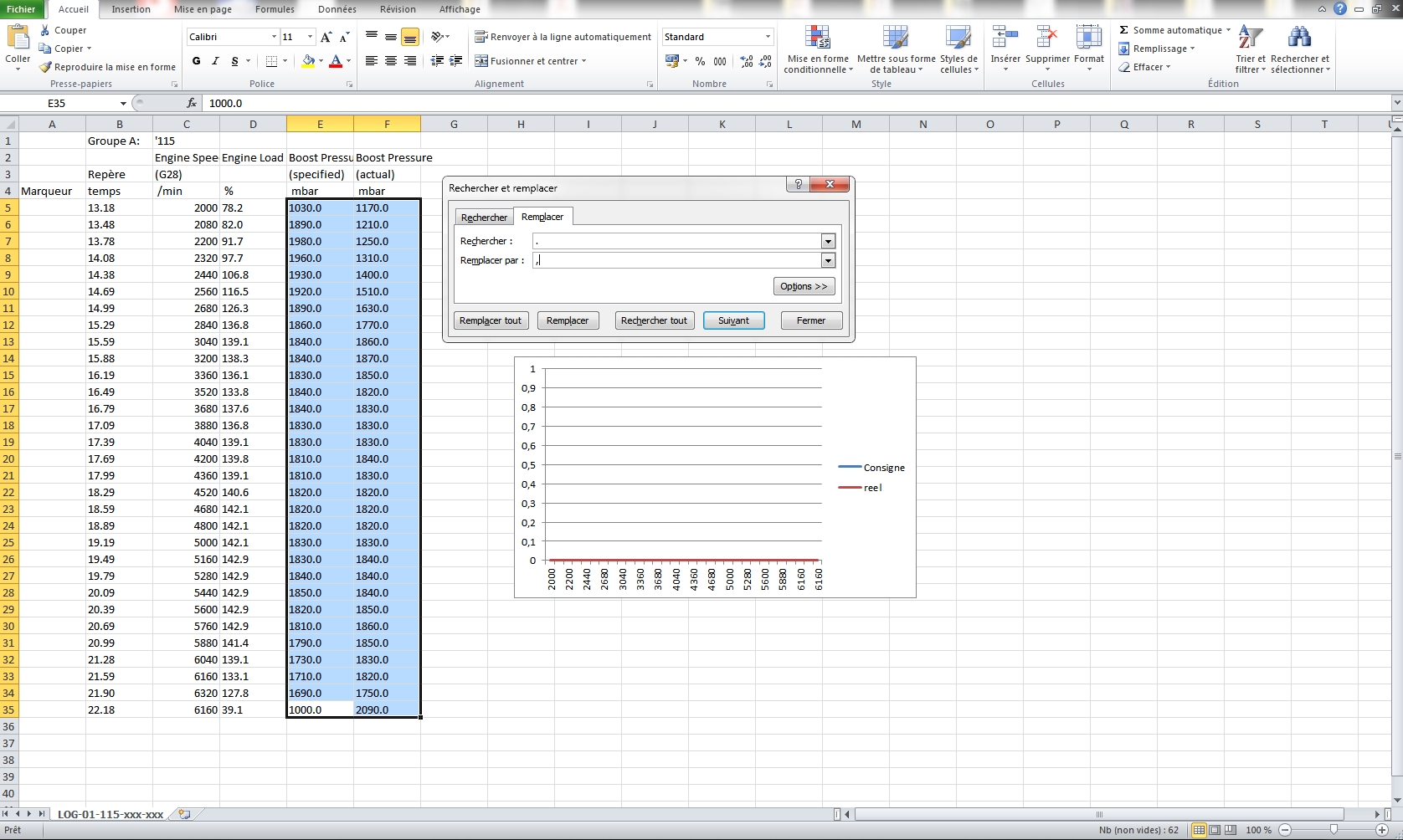Open the Formules ribbon tab

(x=275, y=9)
